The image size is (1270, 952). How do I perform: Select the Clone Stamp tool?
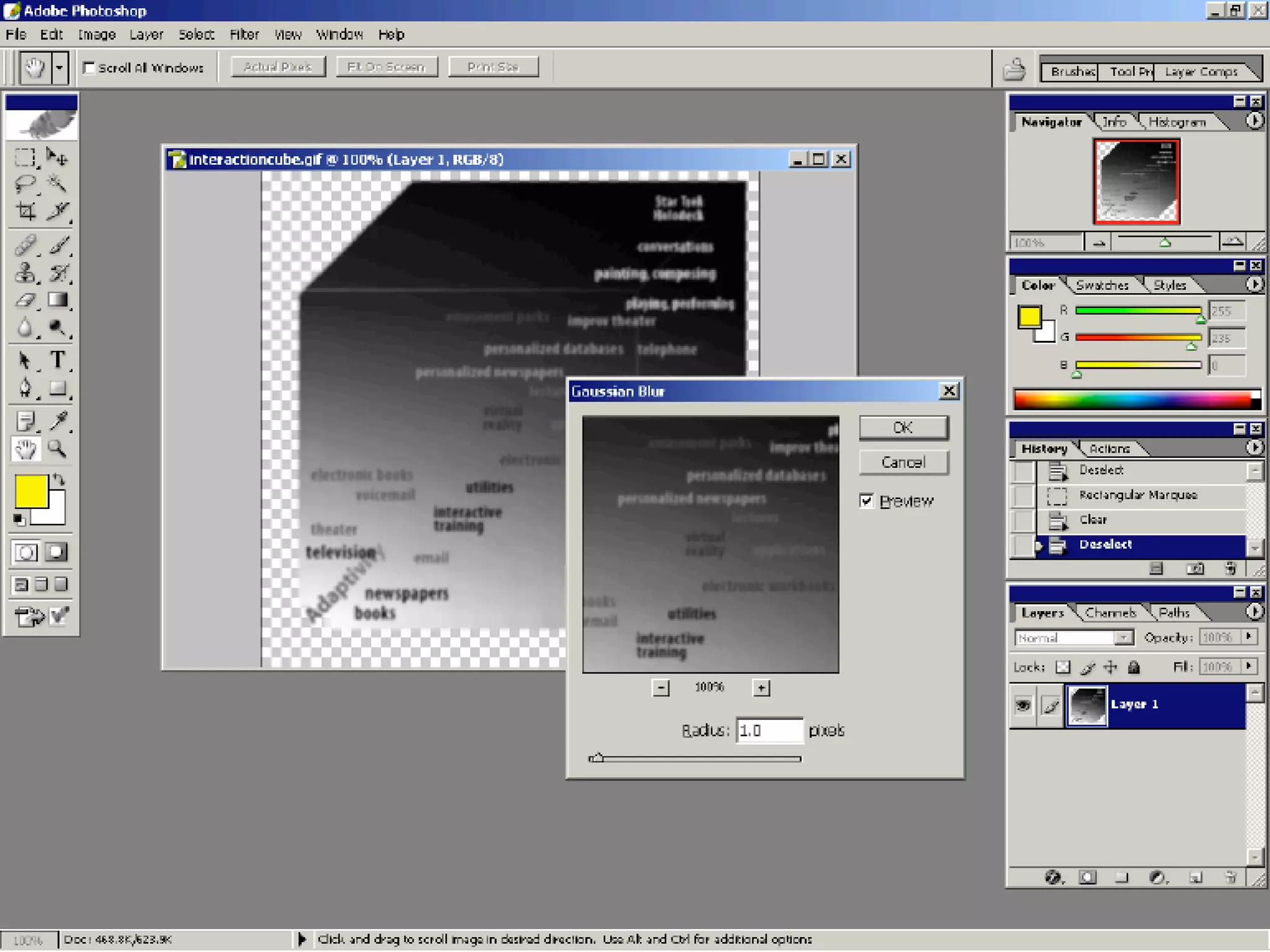[25, 273]
